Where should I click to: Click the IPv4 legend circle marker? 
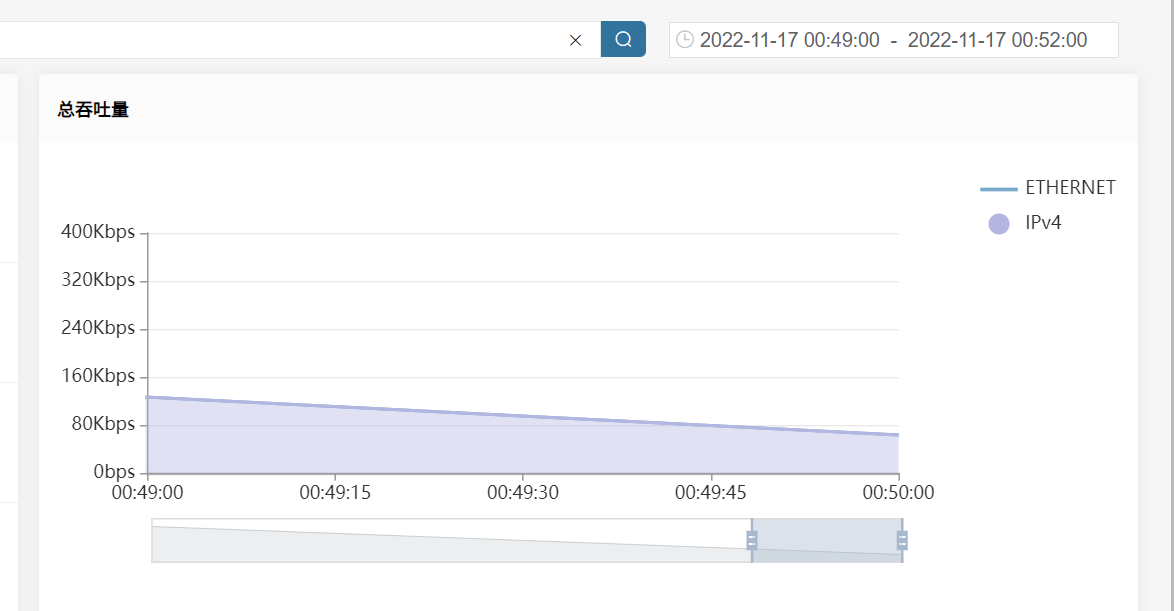tap(998, 223)
